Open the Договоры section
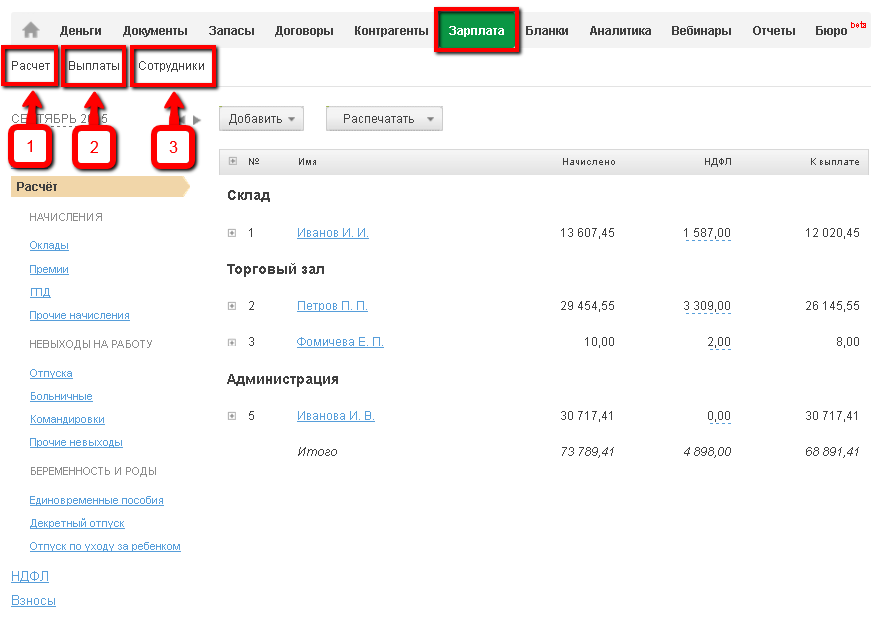Image resolution: width=890 pixels, height=632 pixels. tap(304, 31)
